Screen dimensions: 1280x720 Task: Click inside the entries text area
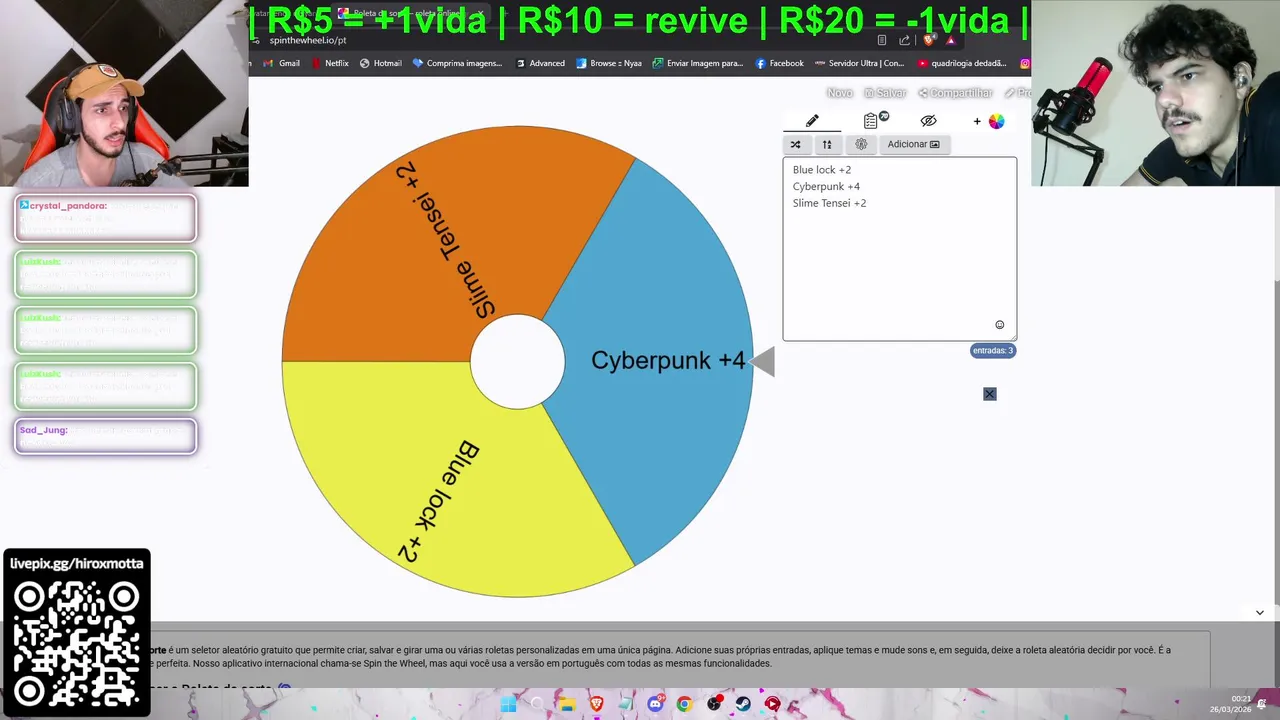899,249
